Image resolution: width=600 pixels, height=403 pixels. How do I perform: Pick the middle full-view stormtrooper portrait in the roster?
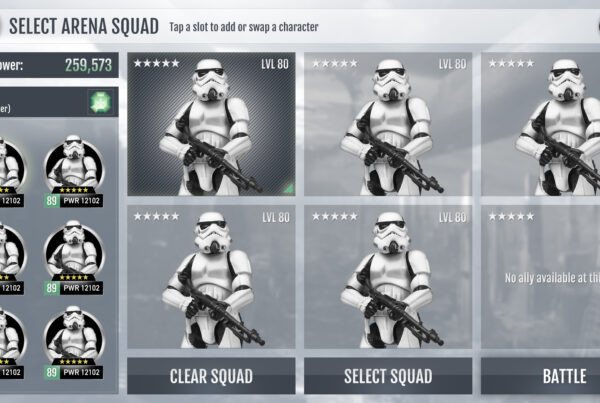(74, 257)
